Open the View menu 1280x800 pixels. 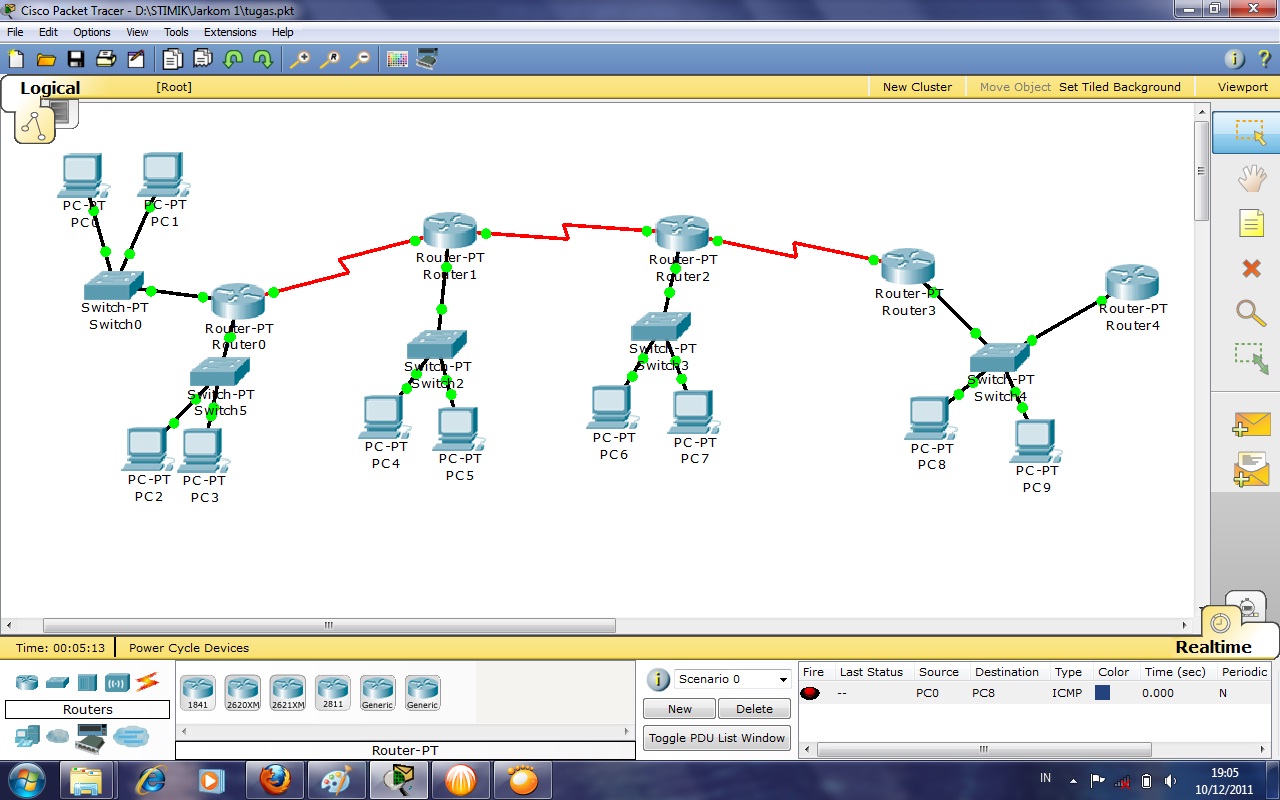pos(137,32)
